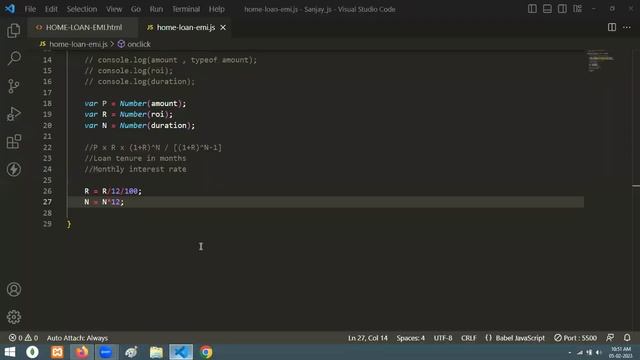Click line number 22 in the gutter

click(47, 147)
